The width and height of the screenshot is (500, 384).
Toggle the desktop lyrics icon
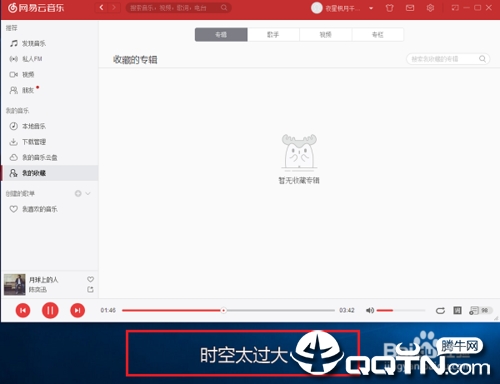[x=457, y=310]
